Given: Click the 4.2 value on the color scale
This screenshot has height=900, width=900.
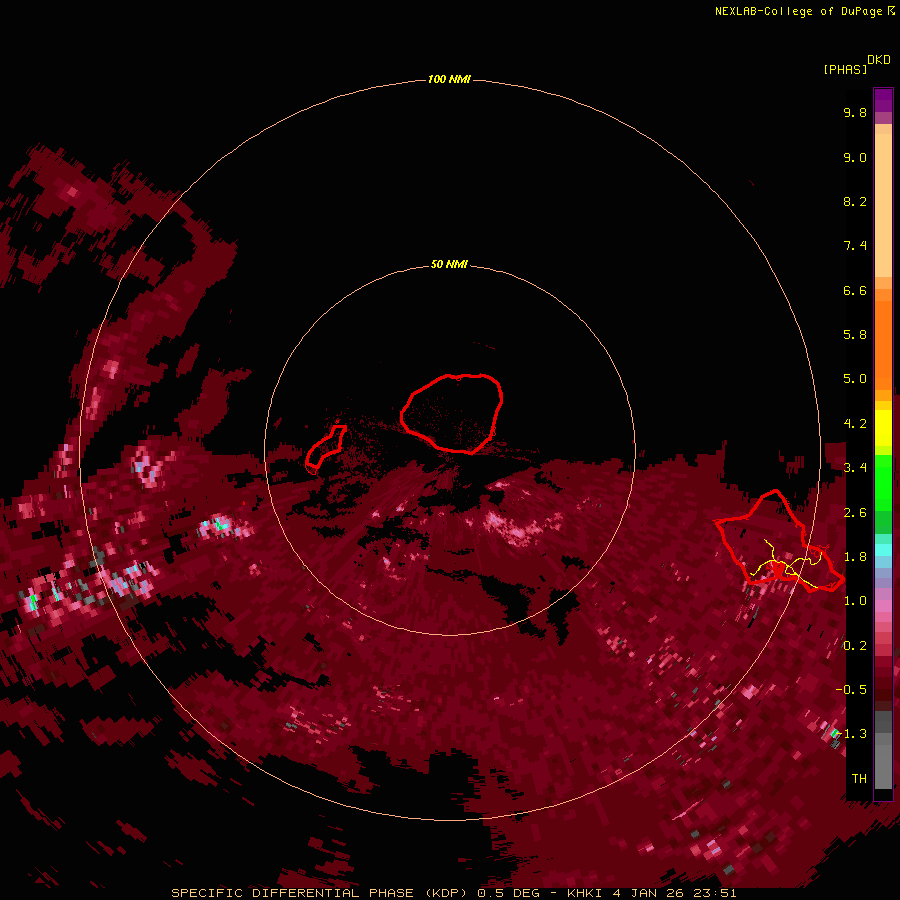Looking at the screenshot, I should click(855, 424).
